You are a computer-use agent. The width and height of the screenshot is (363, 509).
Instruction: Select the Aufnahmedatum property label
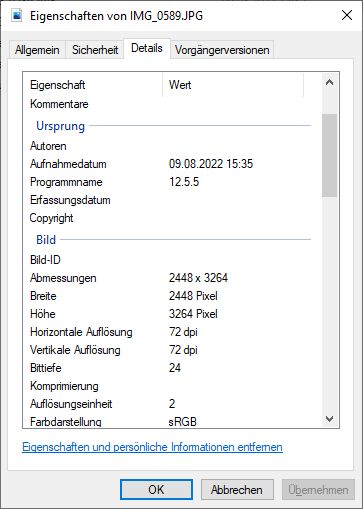(68, 164)
